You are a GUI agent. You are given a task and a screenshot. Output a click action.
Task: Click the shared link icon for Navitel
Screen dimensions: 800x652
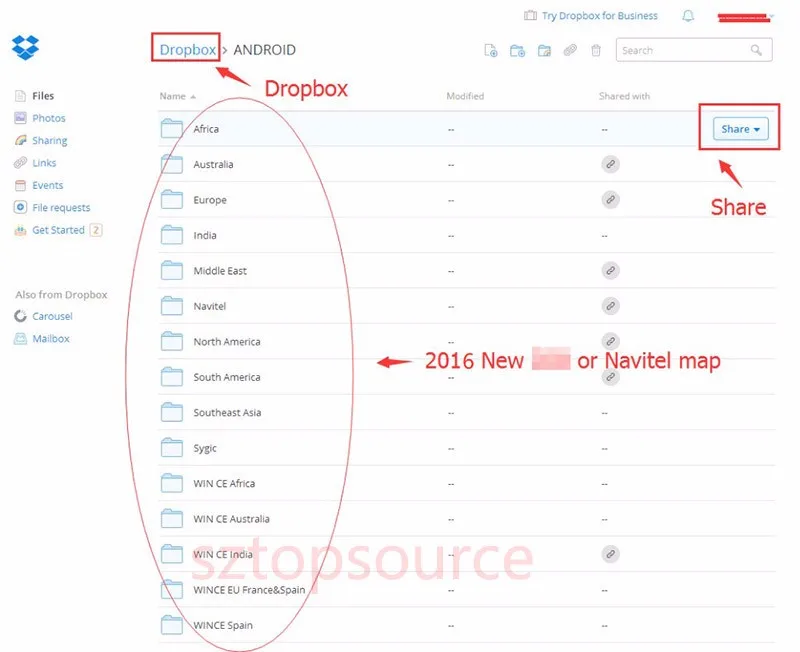pos(610,306)
